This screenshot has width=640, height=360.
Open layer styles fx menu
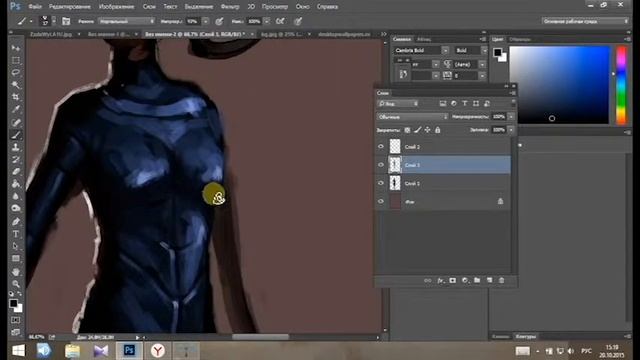440,280
